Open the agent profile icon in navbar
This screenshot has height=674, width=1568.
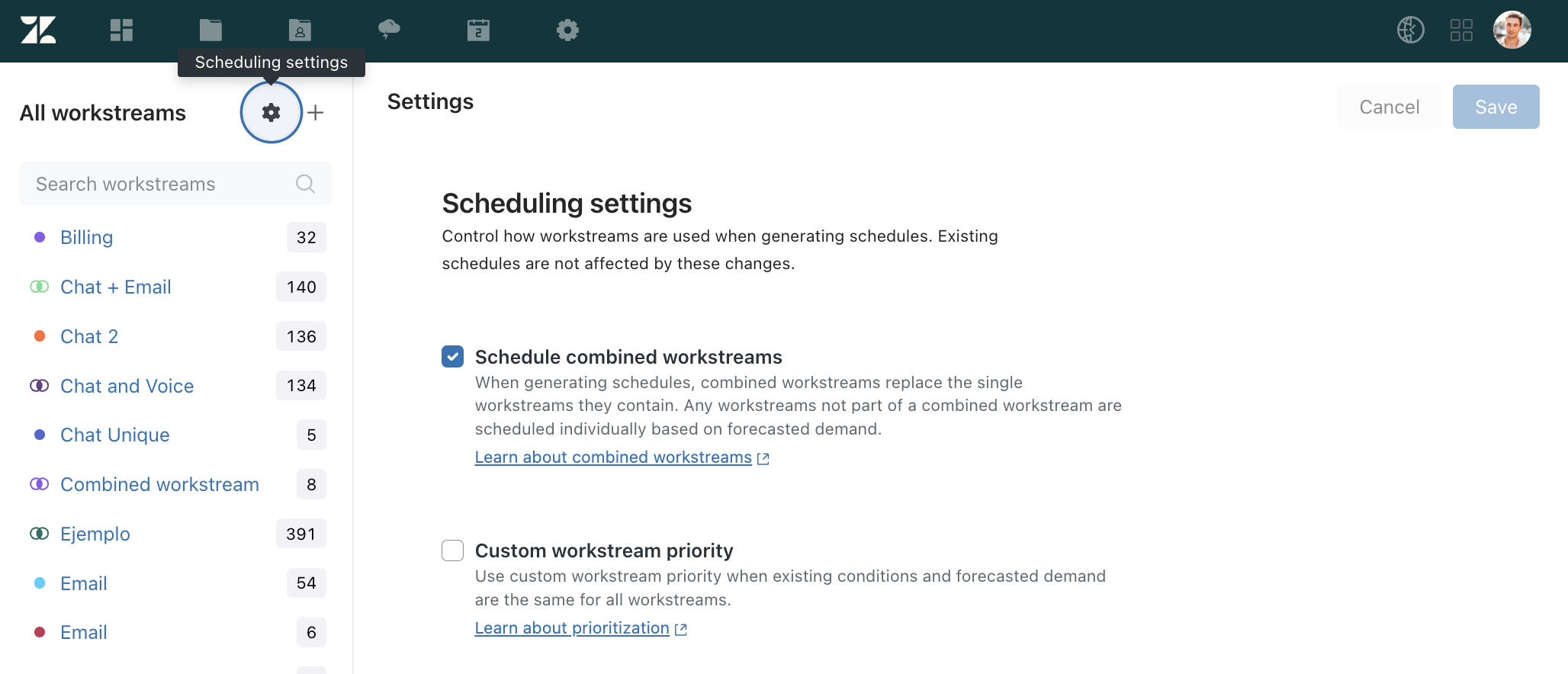tap(300, 30)
